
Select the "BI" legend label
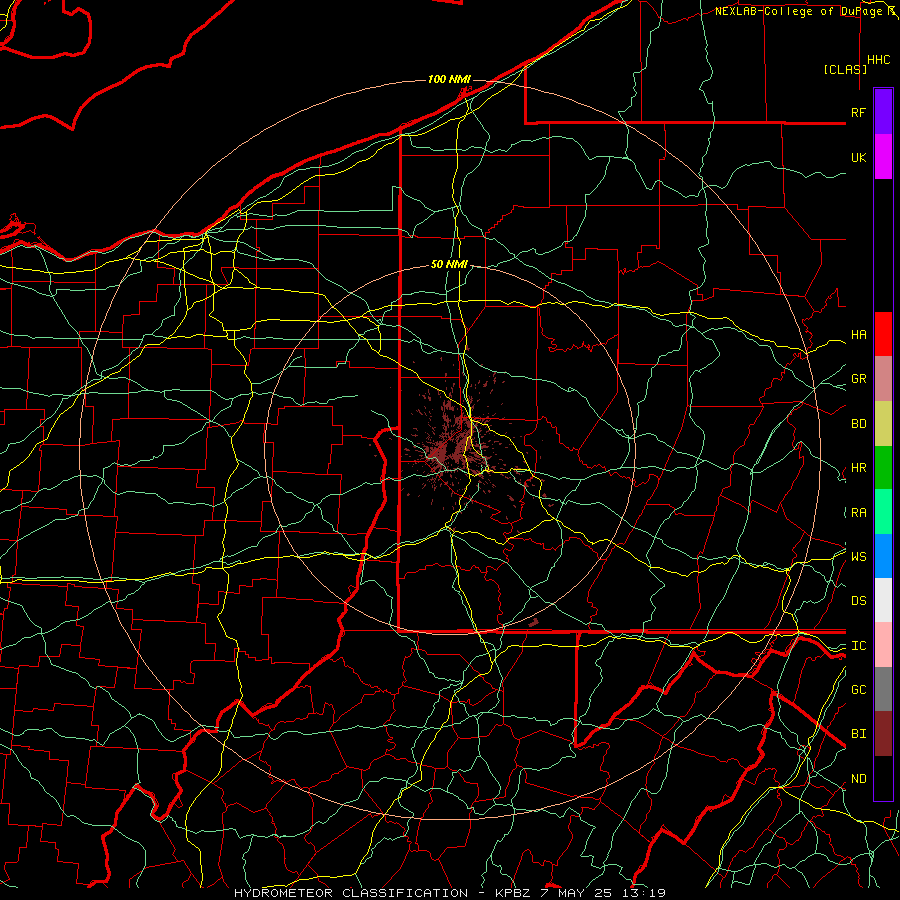coord(858,734)
